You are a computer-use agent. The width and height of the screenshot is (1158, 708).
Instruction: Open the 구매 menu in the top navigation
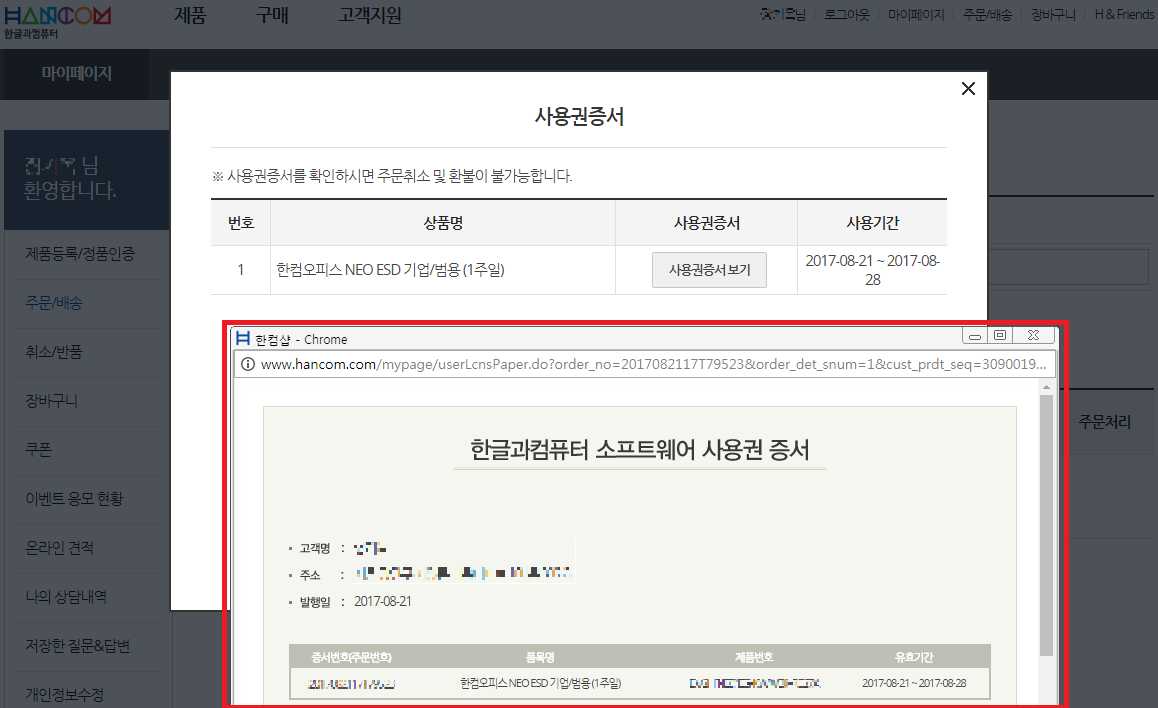pyautogui.click(x=272, y=16)
